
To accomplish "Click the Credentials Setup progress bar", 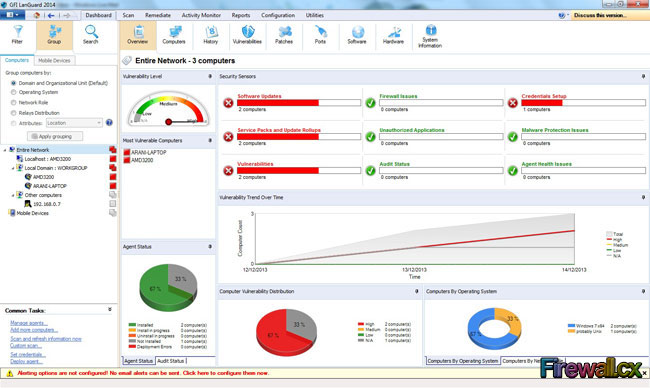I will [x=583, y=103].
